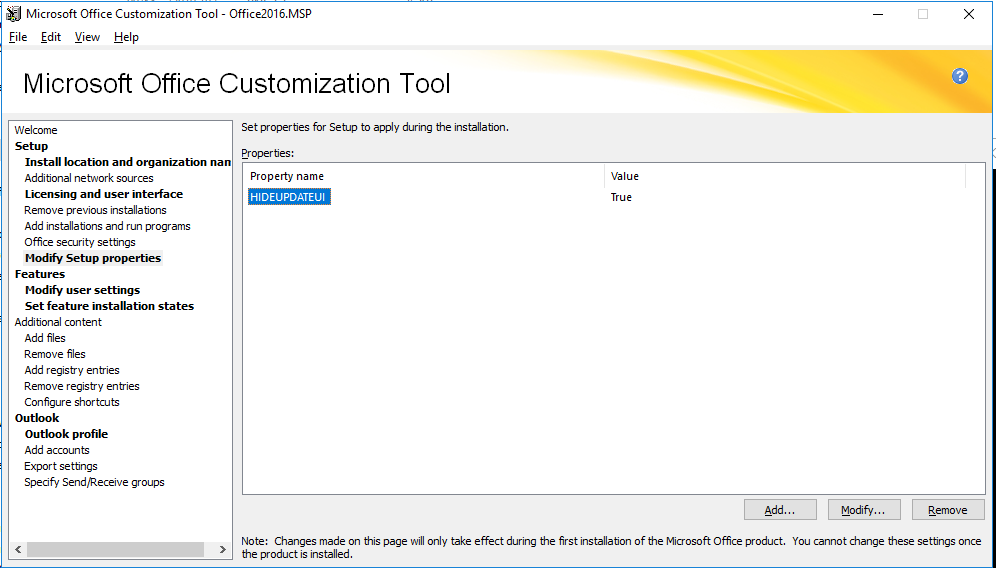Image resolution: width=996 pixels, height=568 pixels.
Task: Select the Additional content heading
Action: pos(58,321)
